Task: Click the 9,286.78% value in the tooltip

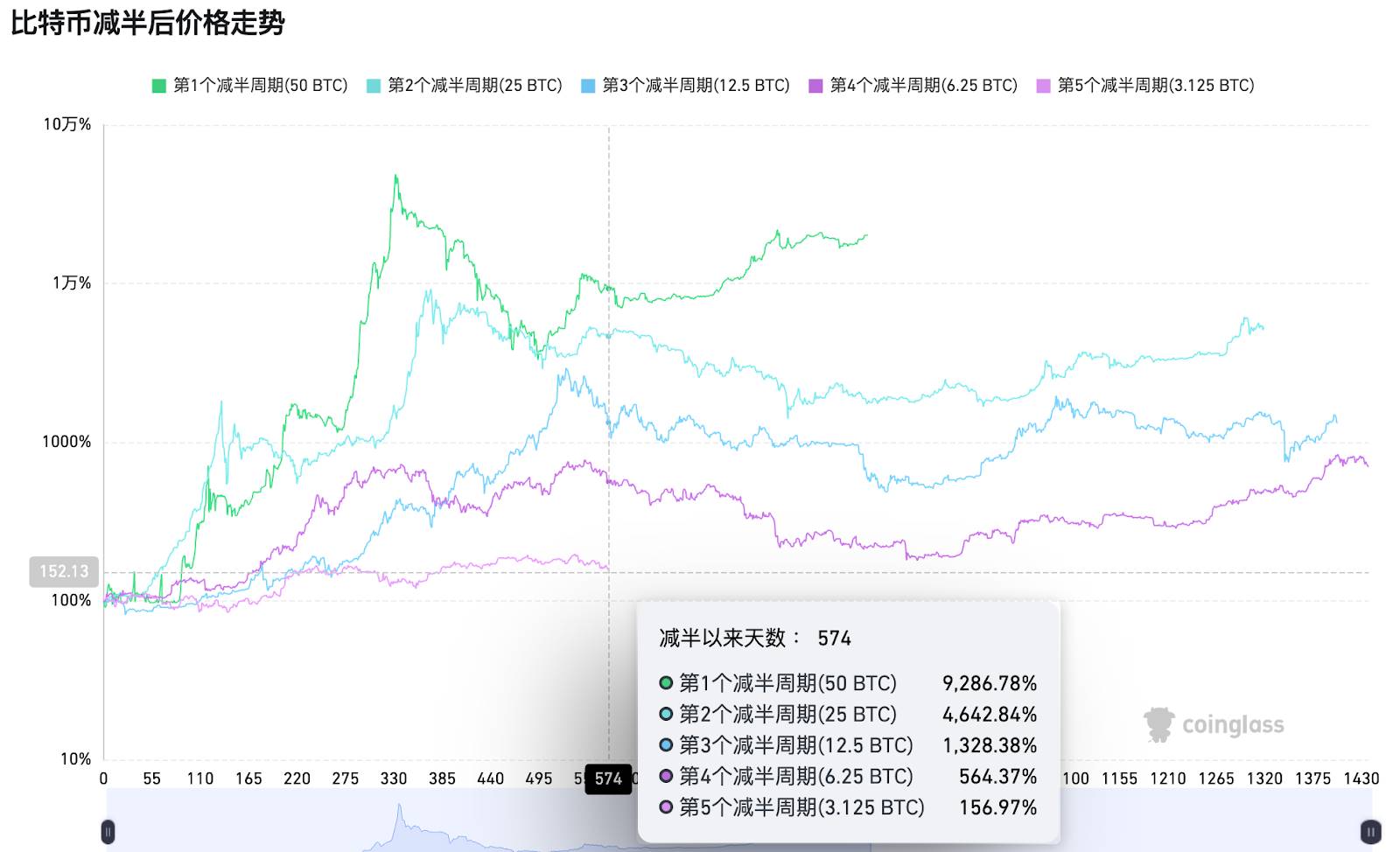Action: (989, 684)
